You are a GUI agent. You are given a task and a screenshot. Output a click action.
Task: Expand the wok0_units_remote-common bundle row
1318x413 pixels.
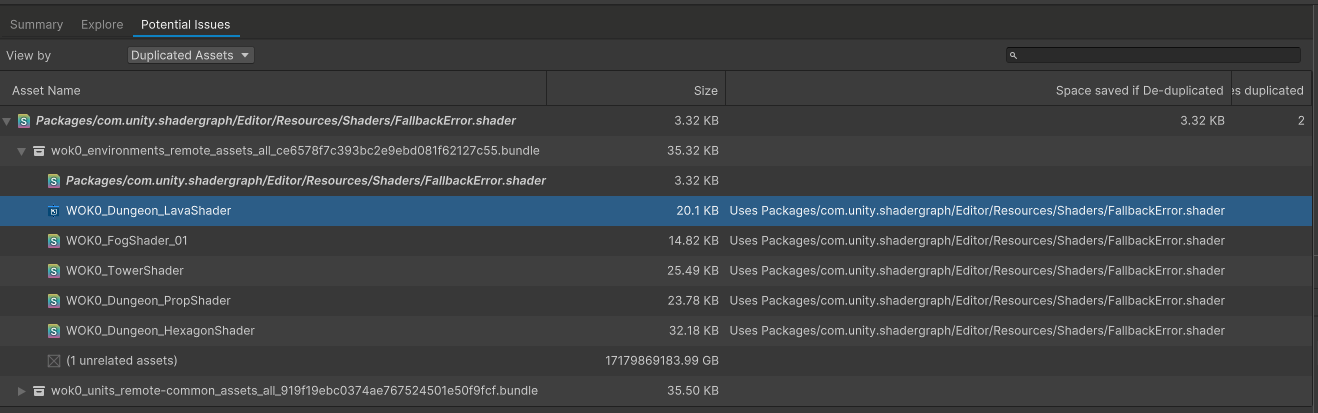click(22, 391)
